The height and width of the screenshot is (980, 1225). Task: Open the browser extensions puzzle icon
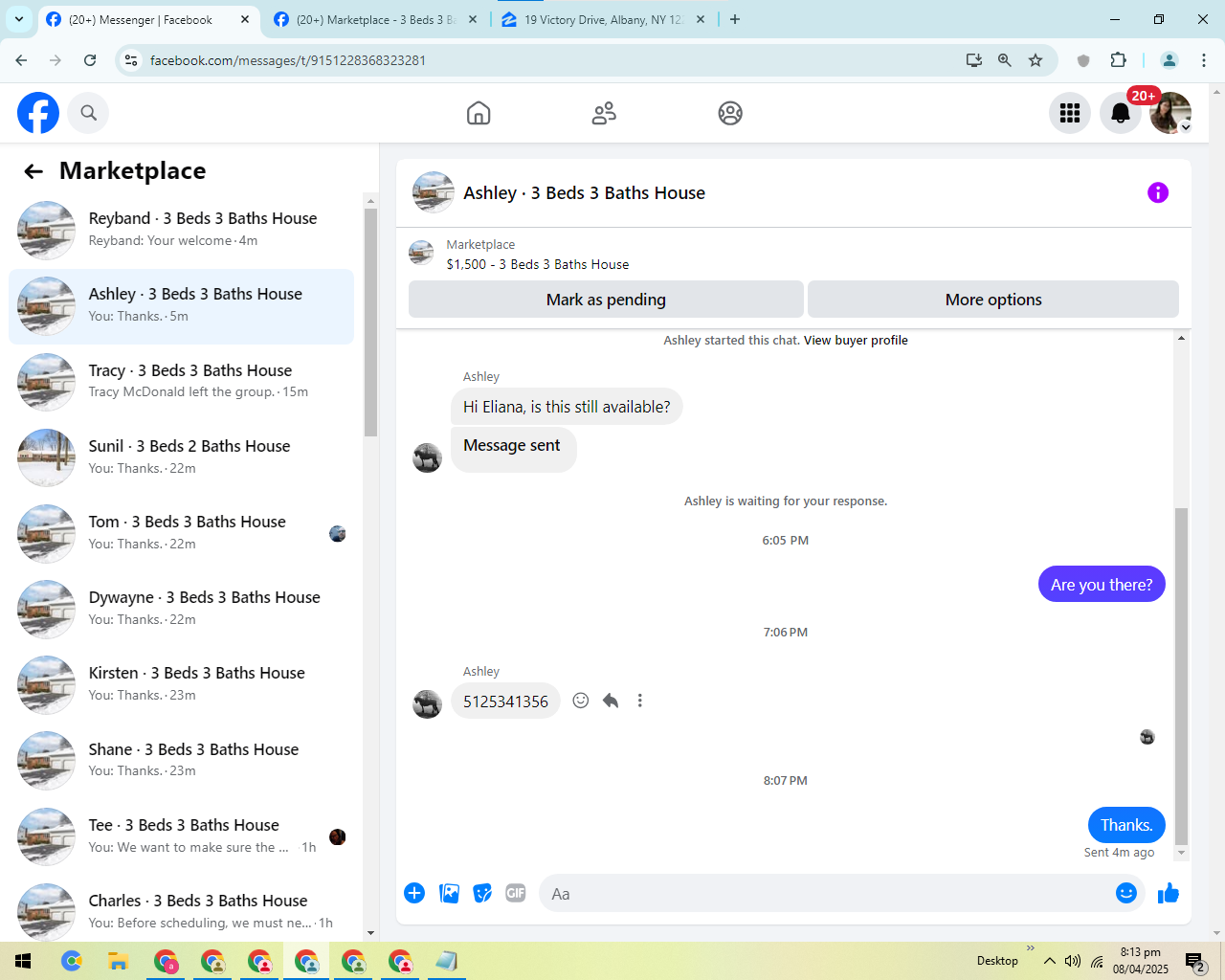click(1118, 60)
